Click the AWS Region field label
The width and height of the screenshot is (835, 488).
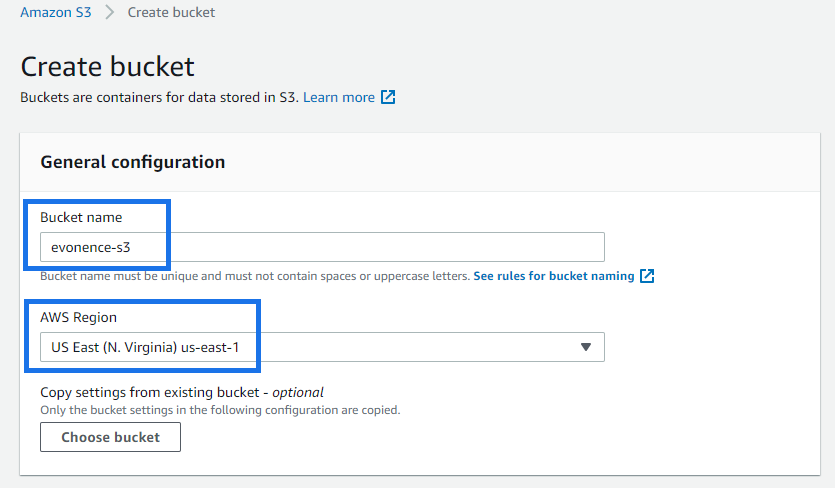[x=78, y=318]
